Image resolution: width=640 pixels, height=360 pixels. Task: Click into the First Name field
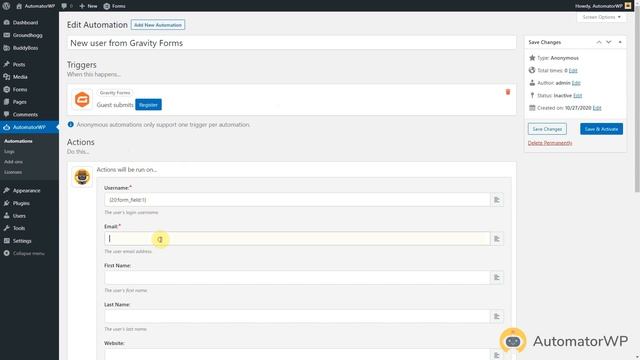point(297,278)
